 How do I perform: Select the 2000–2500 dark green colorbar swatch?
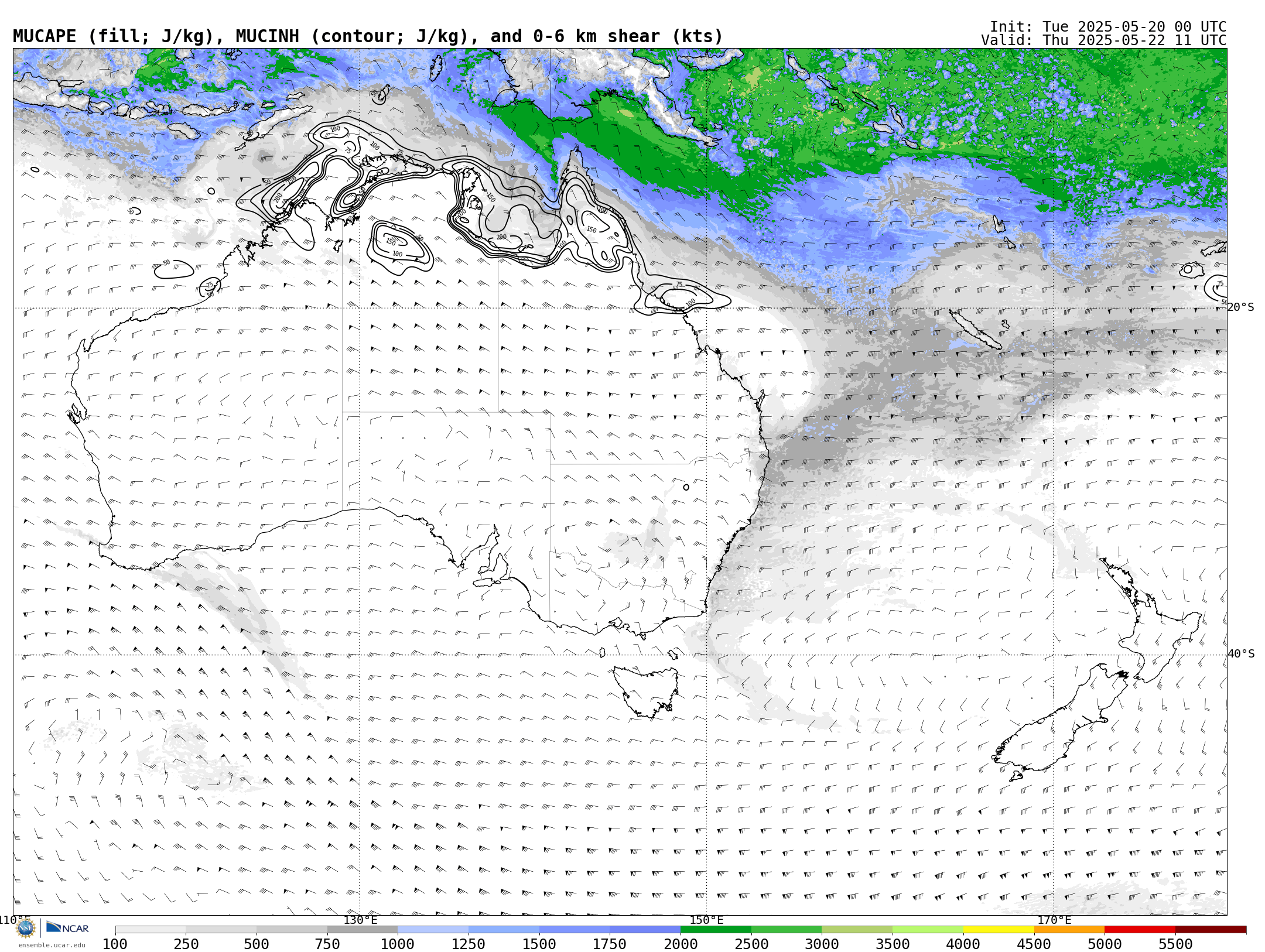point(716,930)
